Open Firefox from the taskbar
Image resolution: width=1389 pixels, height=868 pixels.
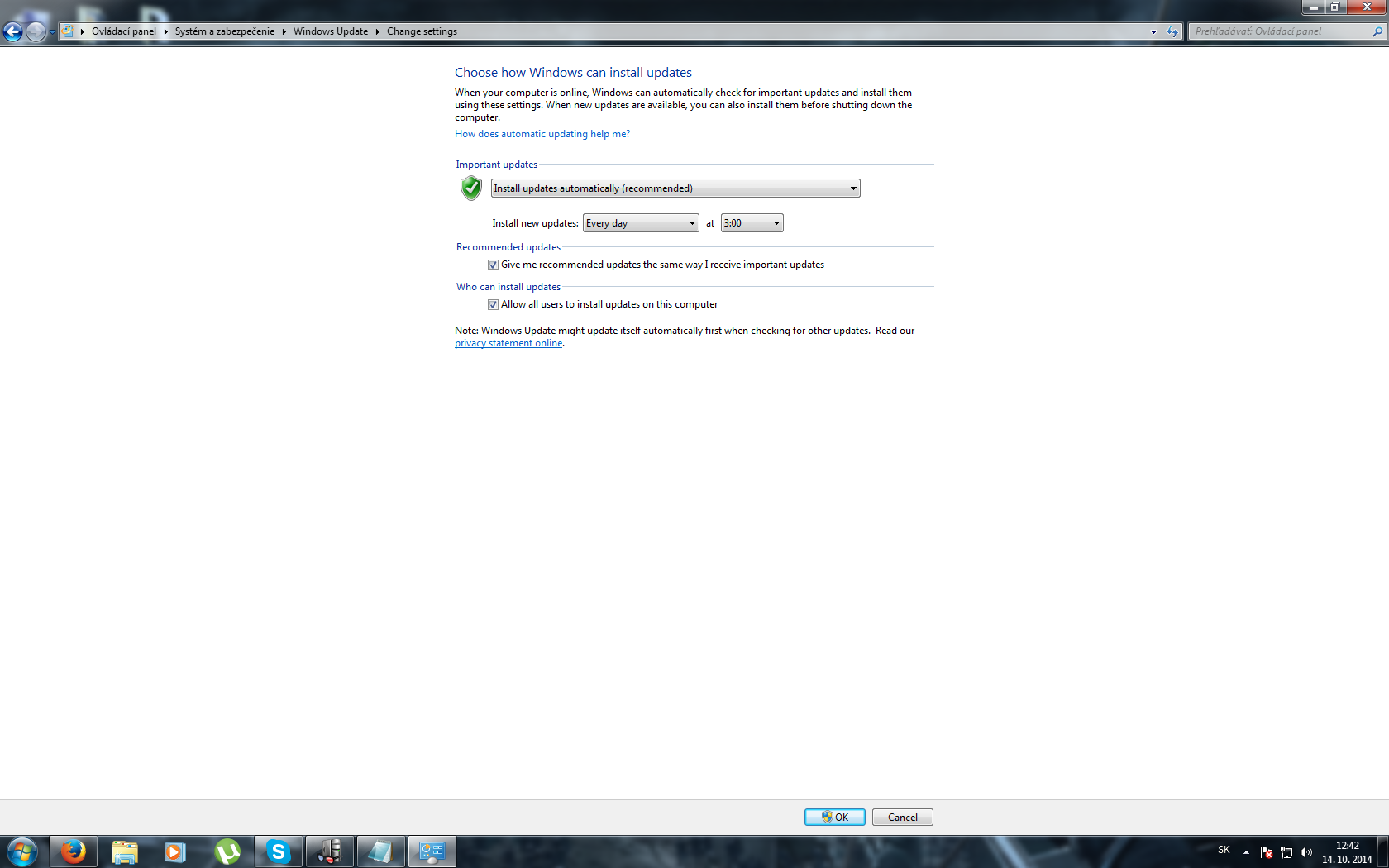74,851
